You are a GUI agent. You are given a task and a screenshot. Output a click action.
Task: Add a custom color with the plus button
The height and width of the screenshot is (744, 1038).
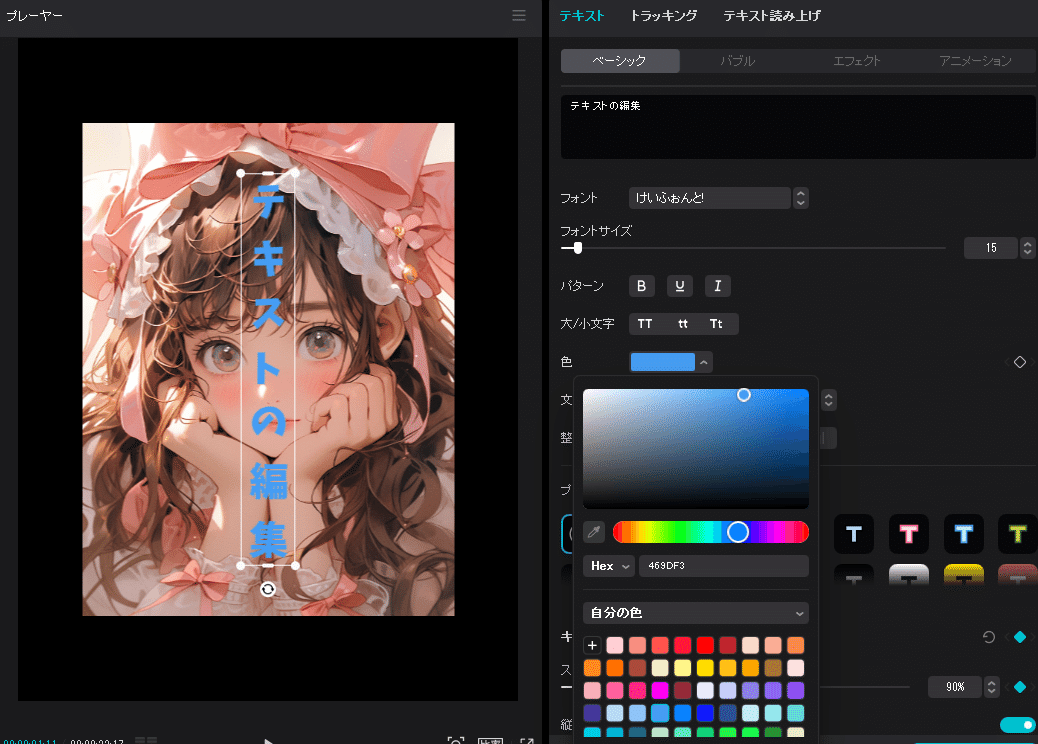[592, 645]
